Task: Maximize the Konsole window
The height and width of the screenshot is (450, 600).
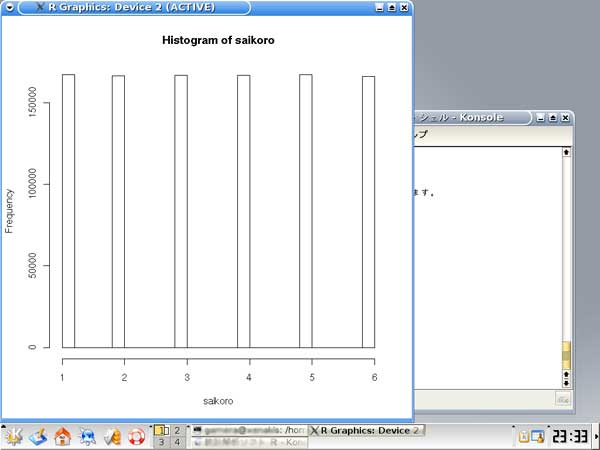Action: pos(553,117)
